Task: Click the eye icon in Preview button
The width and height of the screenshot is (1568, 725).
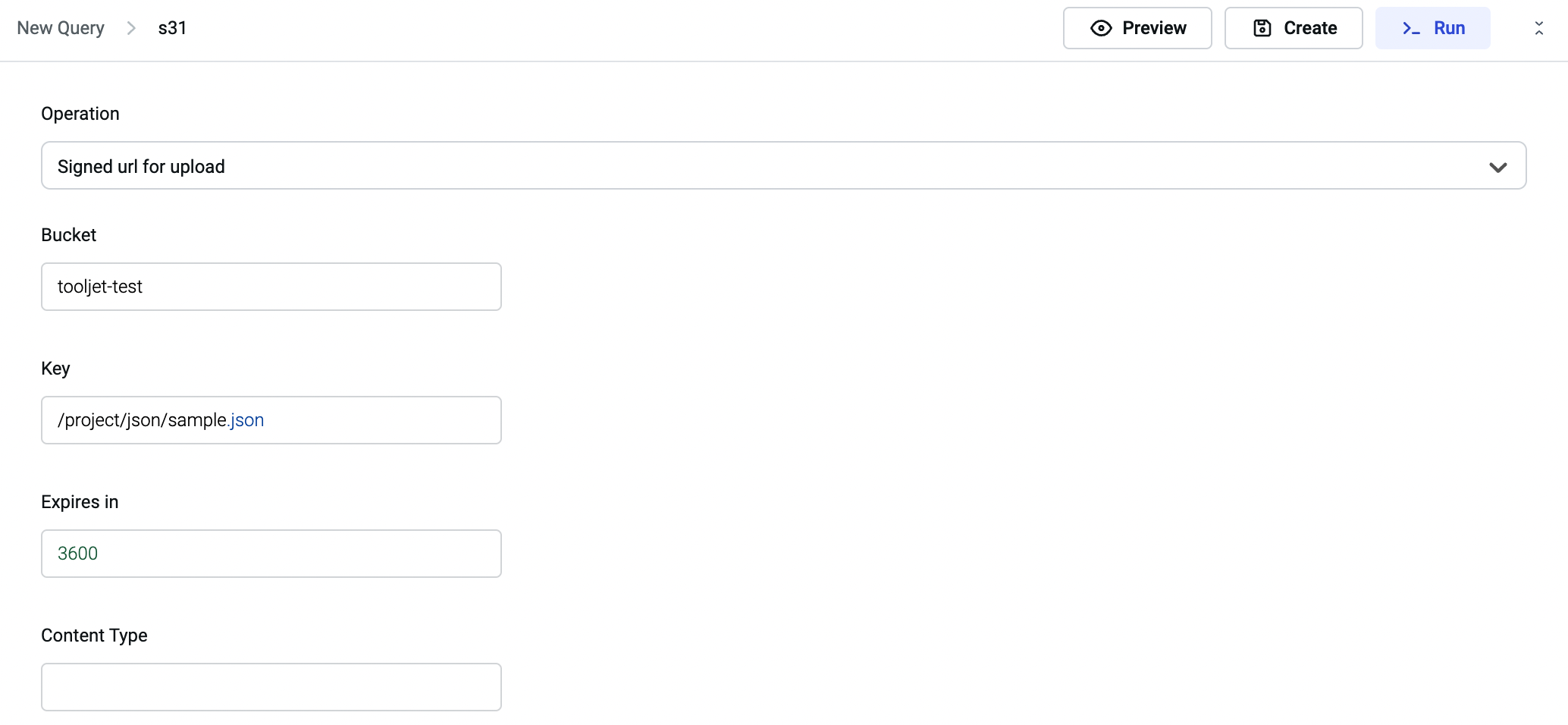Action: 1101,28
